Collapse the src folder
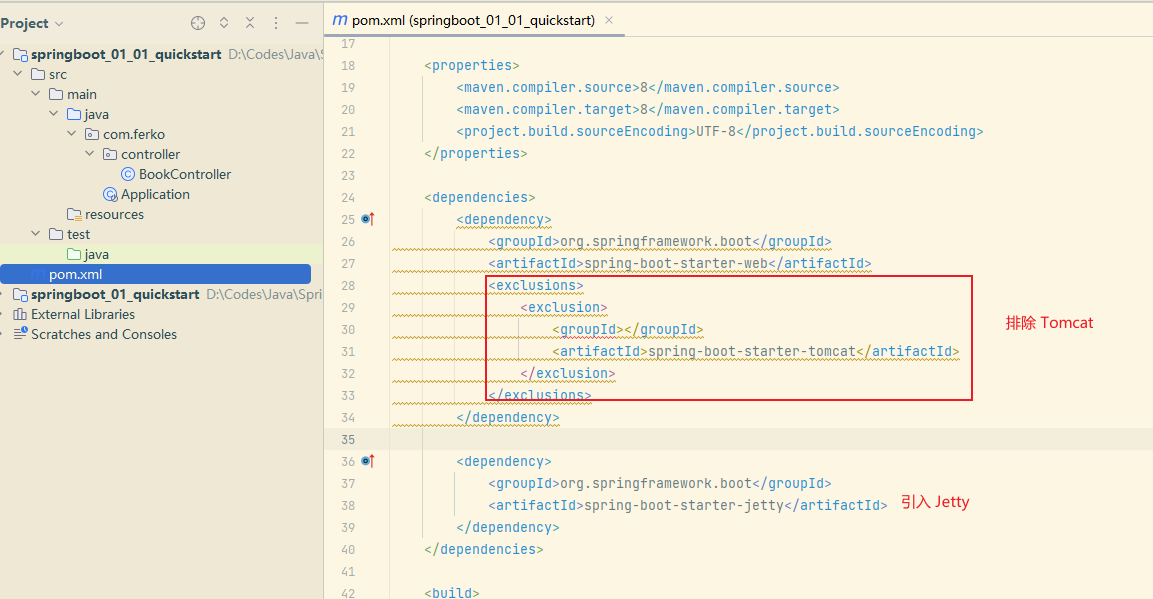The height and width of the screenshot is (599, 1153). coord(18,73)
